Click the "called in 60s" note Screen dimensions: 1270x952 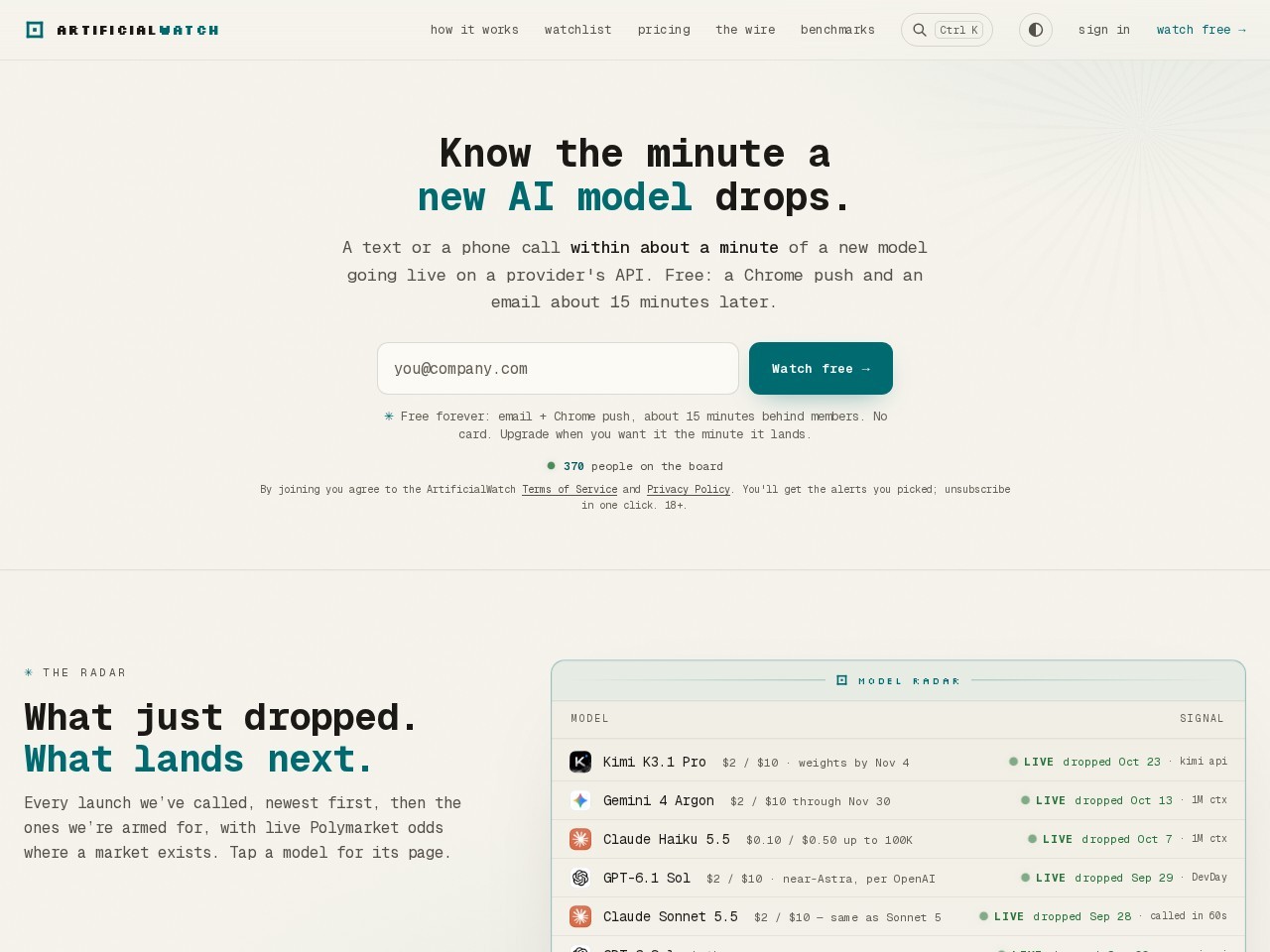click(x=1189, y=916)
